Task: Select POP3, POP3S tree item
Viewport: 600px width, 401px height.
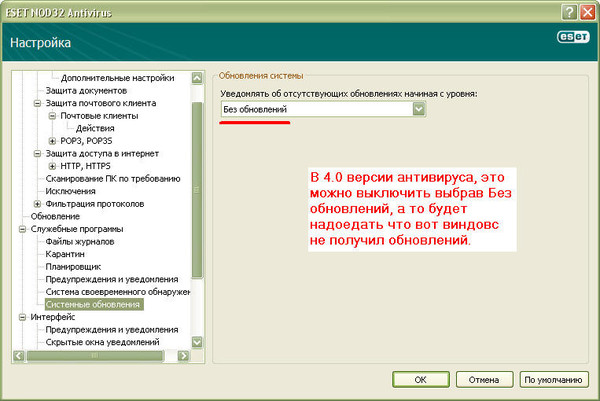Action: (86, 141)
